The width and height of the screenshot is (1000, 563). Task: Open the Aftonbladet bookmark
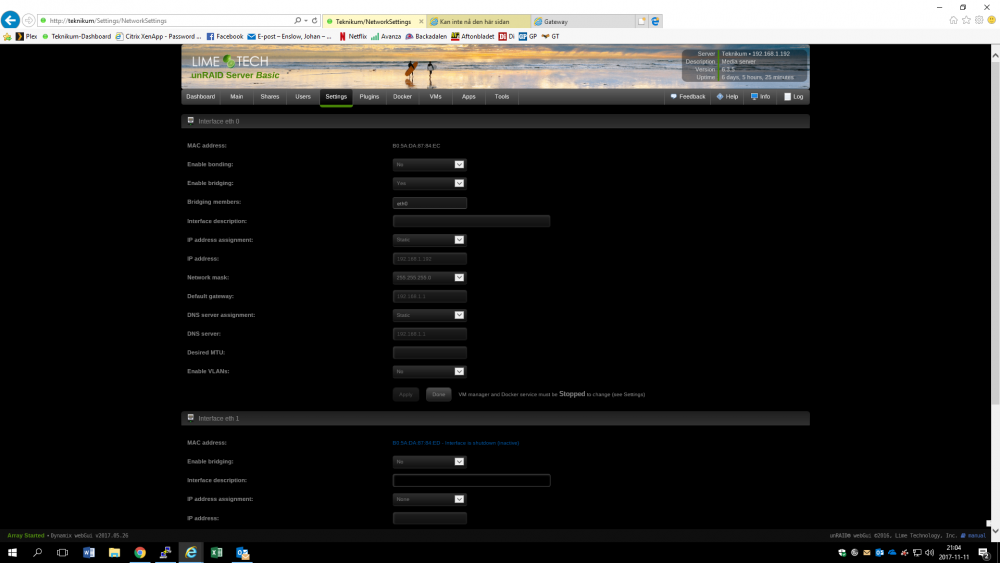click(473, 36)
